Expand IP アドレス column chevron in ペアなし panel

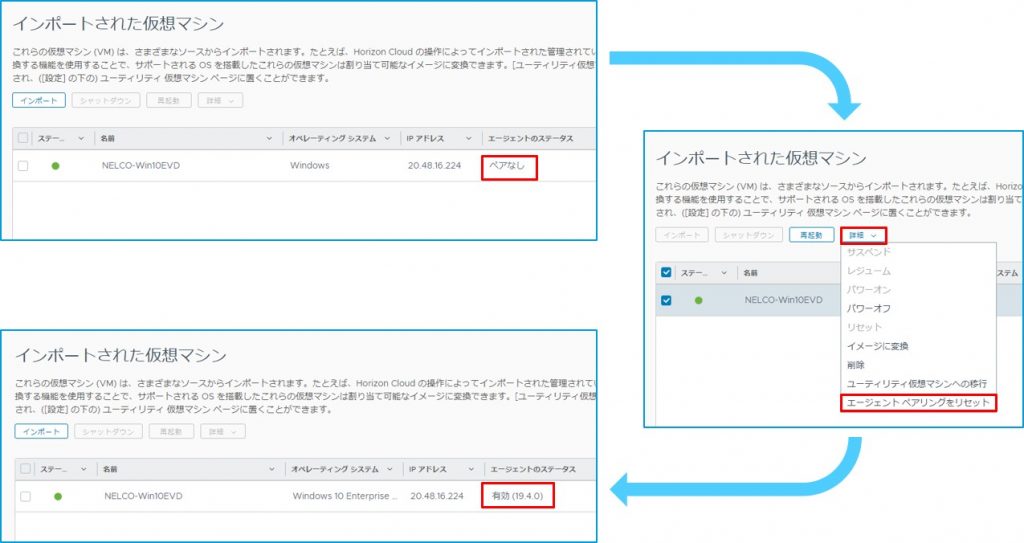(468, 139)
